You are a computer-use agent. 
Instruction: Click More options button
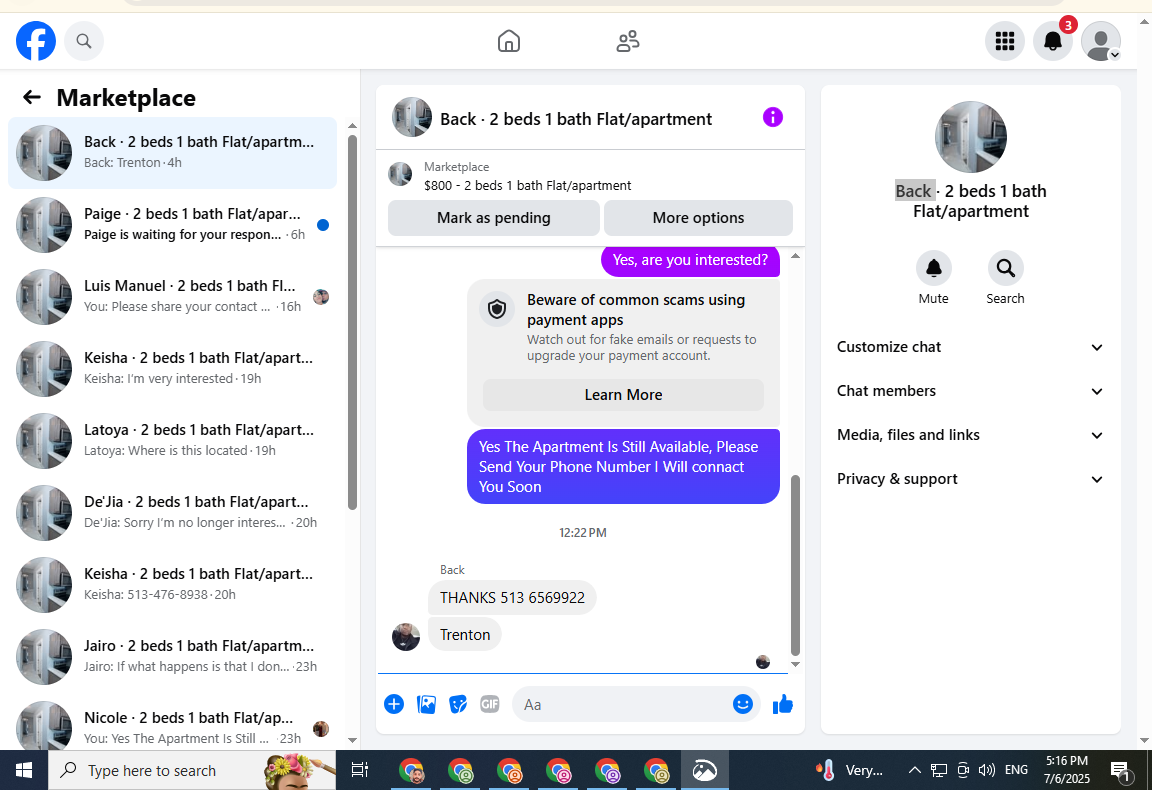(698, 218)
